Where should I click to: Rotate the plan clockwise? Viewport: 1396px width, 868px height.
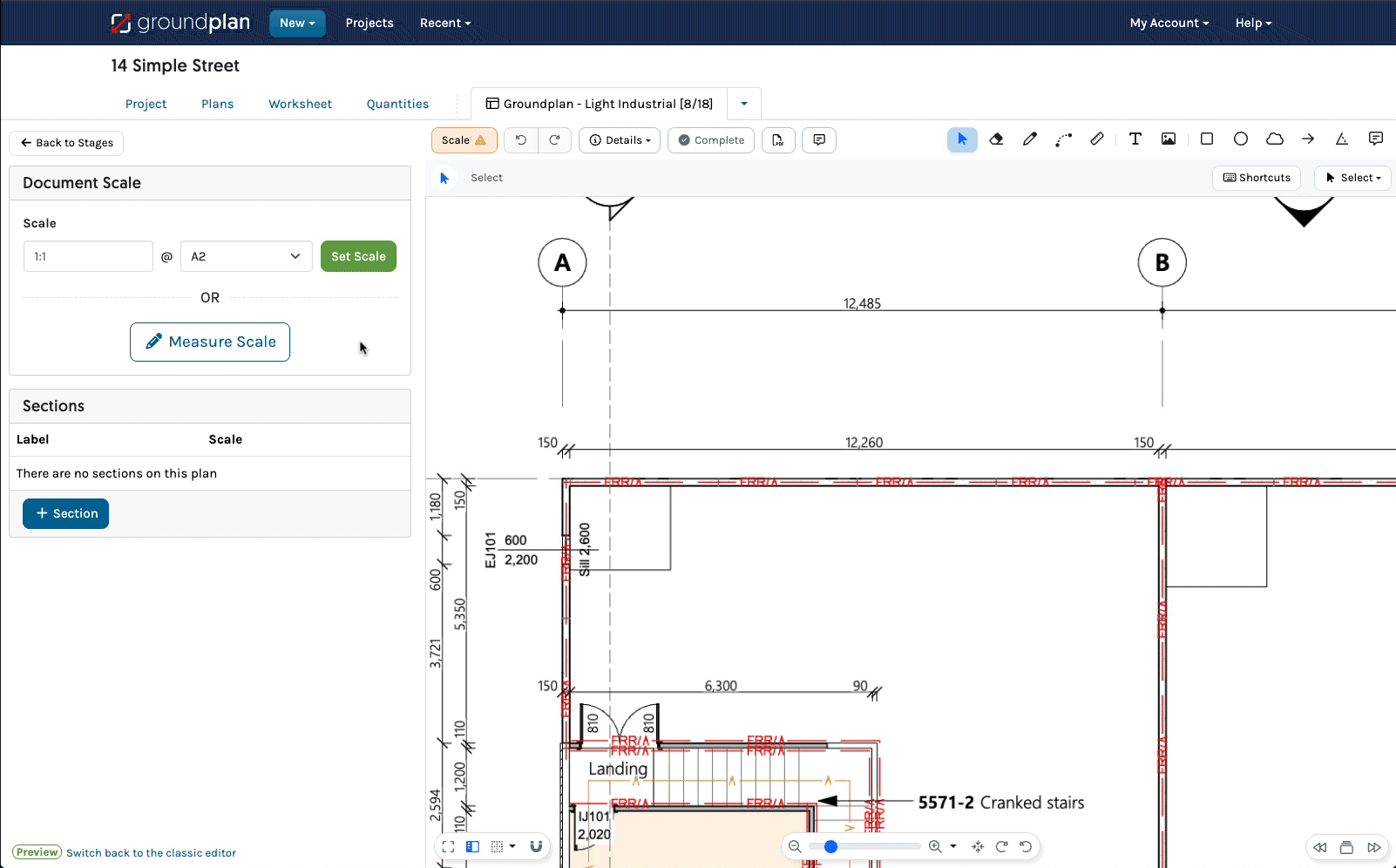[x=1002, y=846]
